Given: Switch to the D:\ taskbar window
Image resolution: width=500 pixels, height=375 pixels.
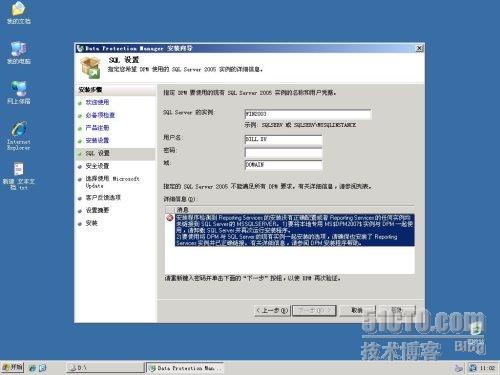Looking at the screenshot, I should pyautogui.click(x=105, y=368).
